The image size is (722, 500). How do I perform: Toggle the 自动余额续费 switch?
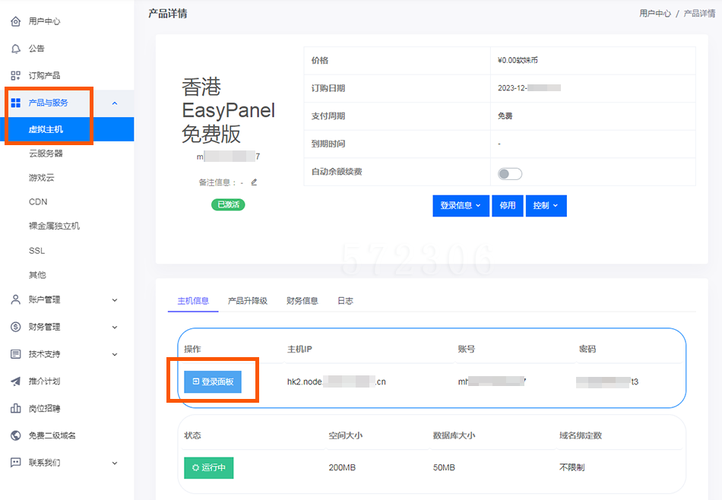510,174
